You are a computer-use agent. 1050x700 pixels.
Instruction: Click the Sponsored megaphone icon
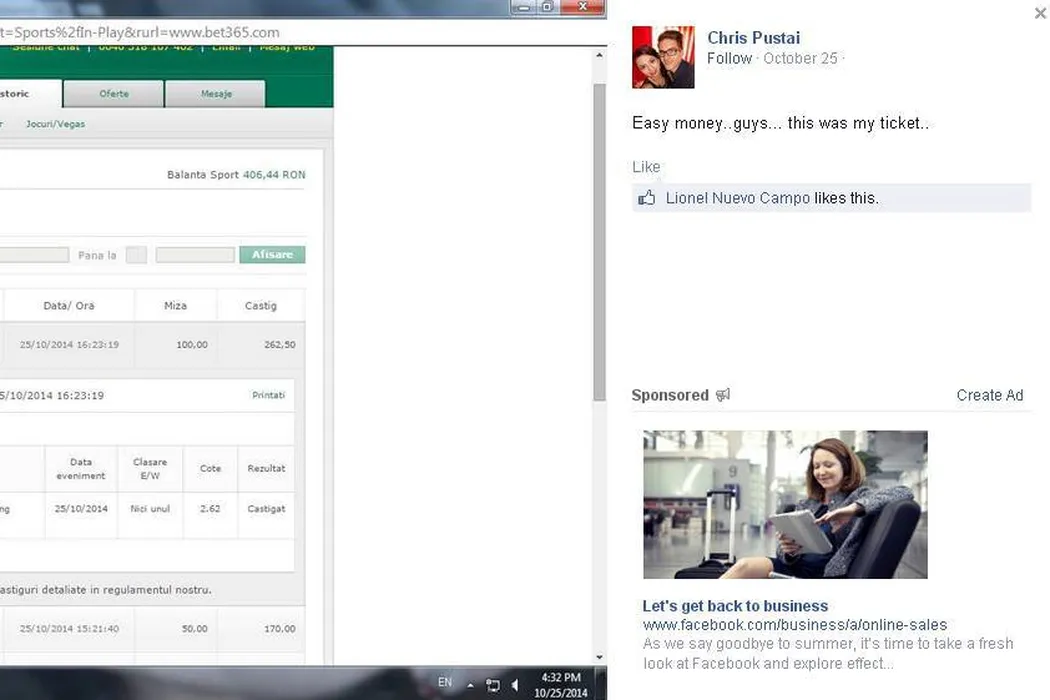(x=723, y=395)
